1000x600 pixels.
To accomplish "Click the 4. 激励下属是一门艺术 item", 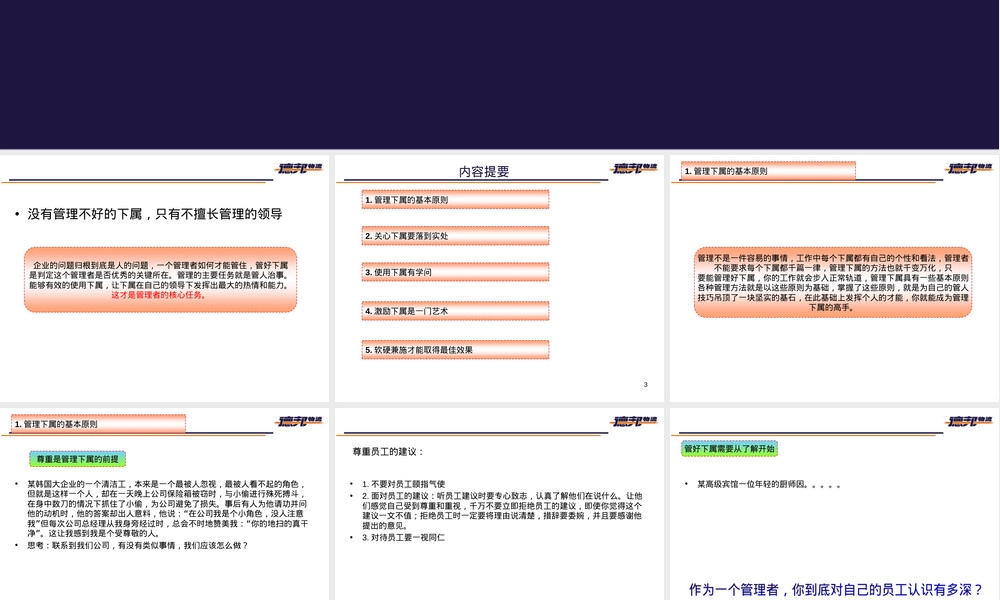I will (x=455, y=311).
